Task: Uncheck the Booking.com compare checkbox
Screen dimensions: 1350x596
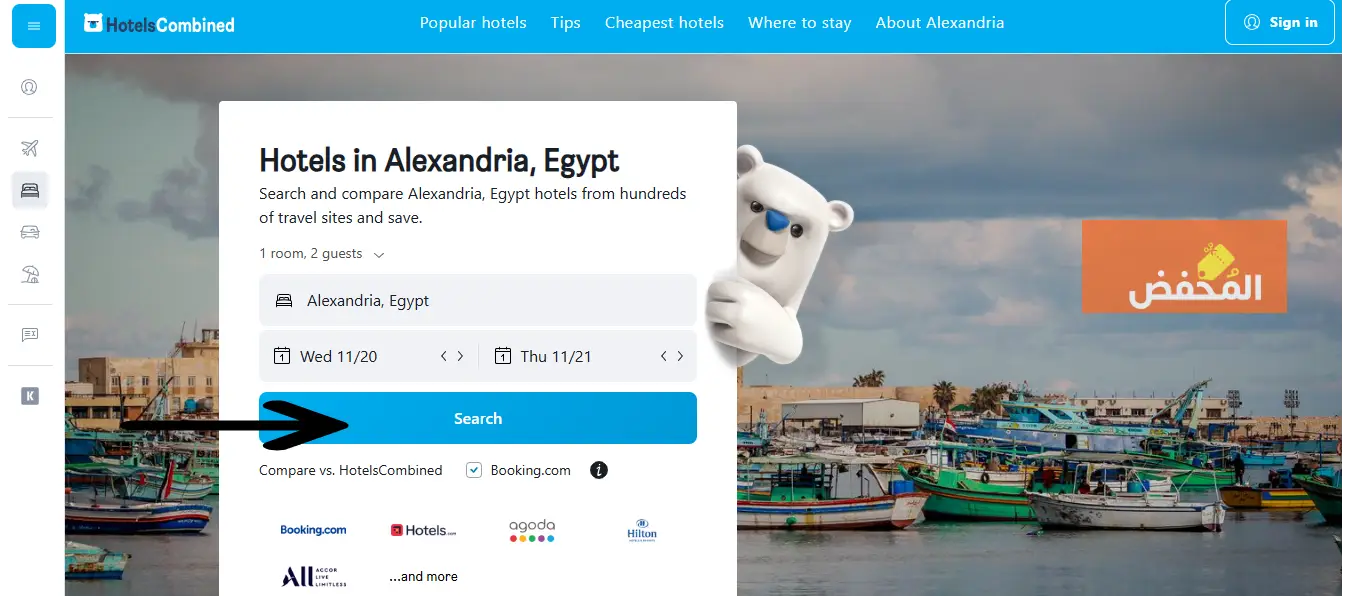Action: [474, 470]
